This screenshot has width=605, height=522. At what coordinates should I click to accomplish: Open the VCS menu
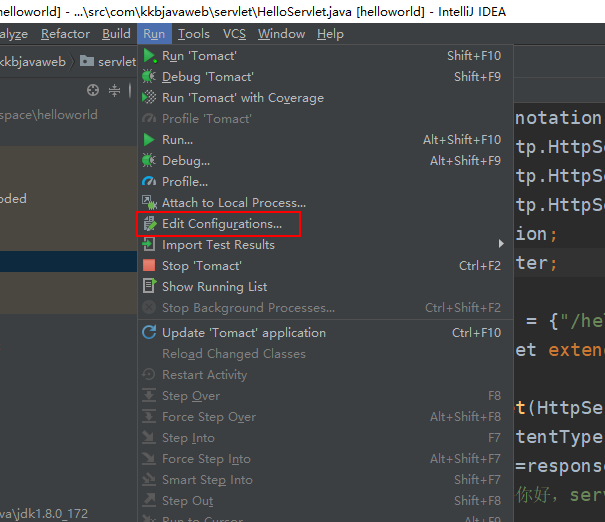coord(234,34)
